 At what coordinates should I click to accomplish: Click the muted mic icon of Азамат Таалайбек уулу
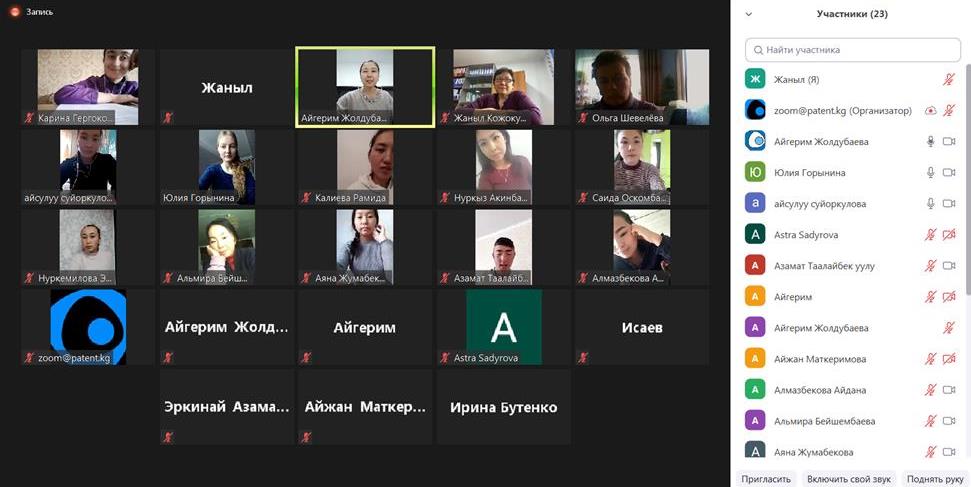pos(930,266)
